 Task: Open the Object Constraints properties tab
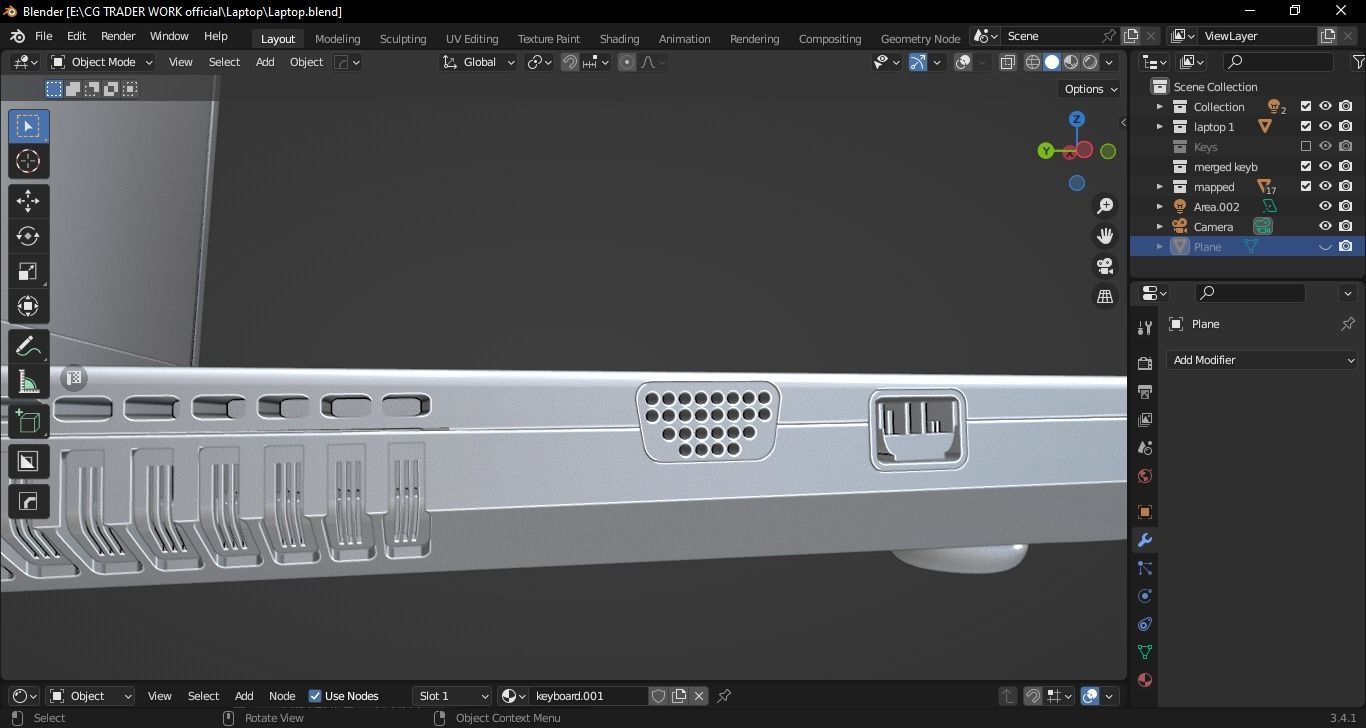pos(1145,624)
